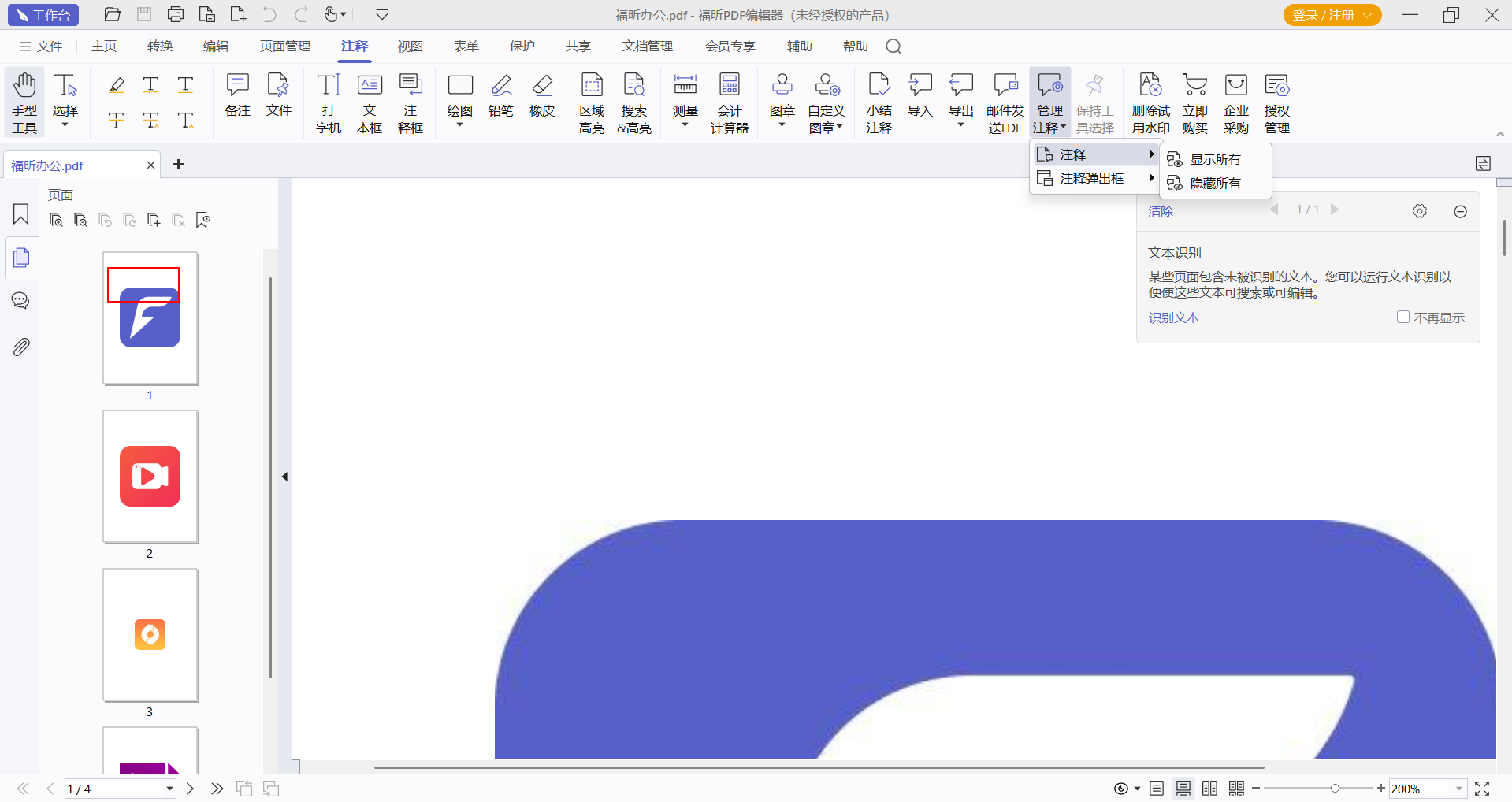Viewport: 1512px width, 802px height.
Task: Expand the page number dropdown
Action: (169, 789)
